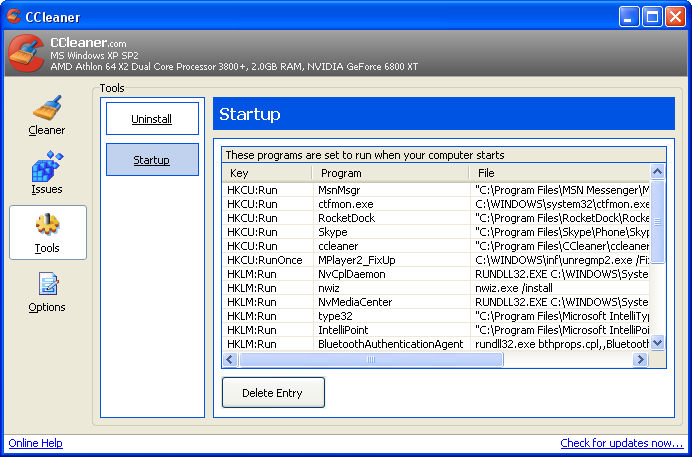Click the Delete Entry button
Image resolution: width=692 pixels, height=457 pixels.
click(x=273, y=393)
